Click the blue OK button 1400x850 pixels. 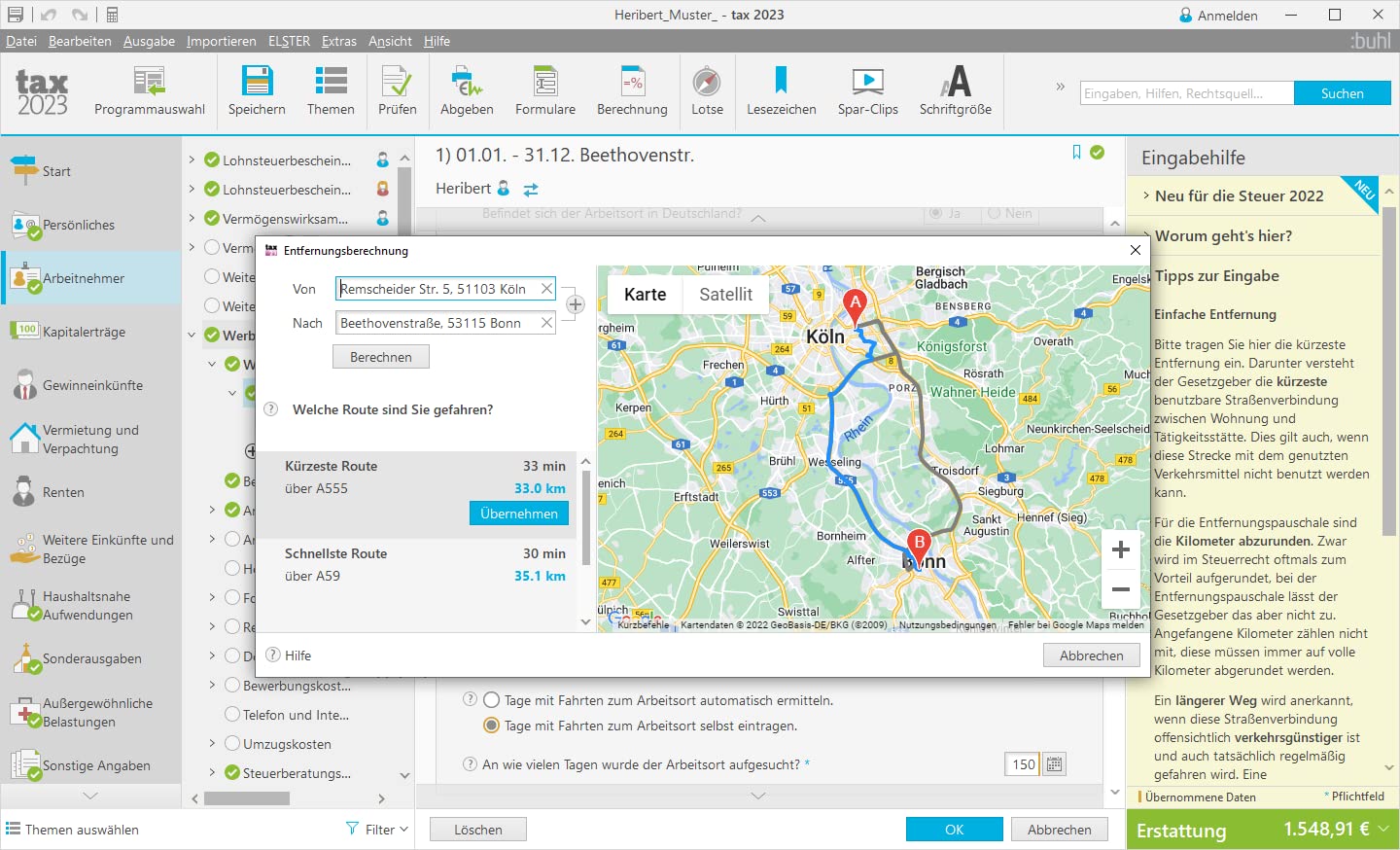pos(955,830)
